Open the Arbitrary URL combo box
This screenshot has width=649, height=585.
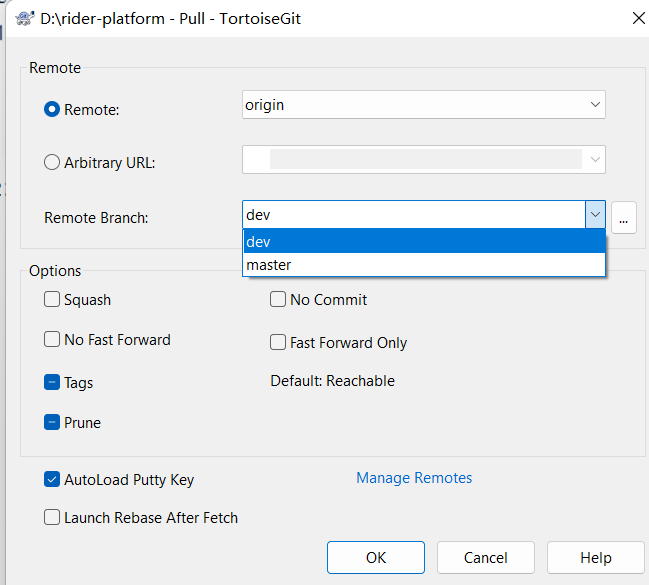(x=424, y=159)
